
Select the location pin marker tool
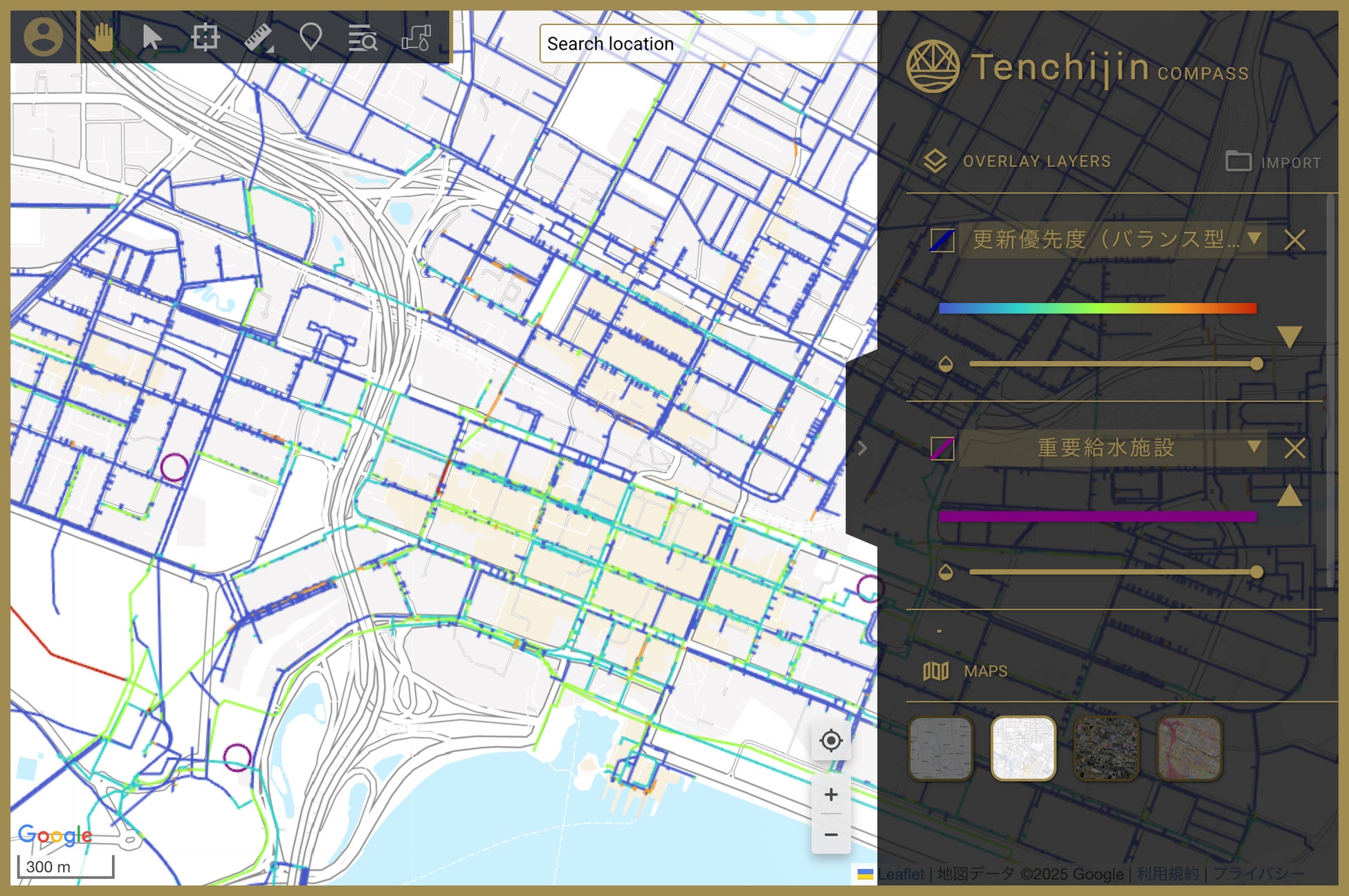click(311, 37)
